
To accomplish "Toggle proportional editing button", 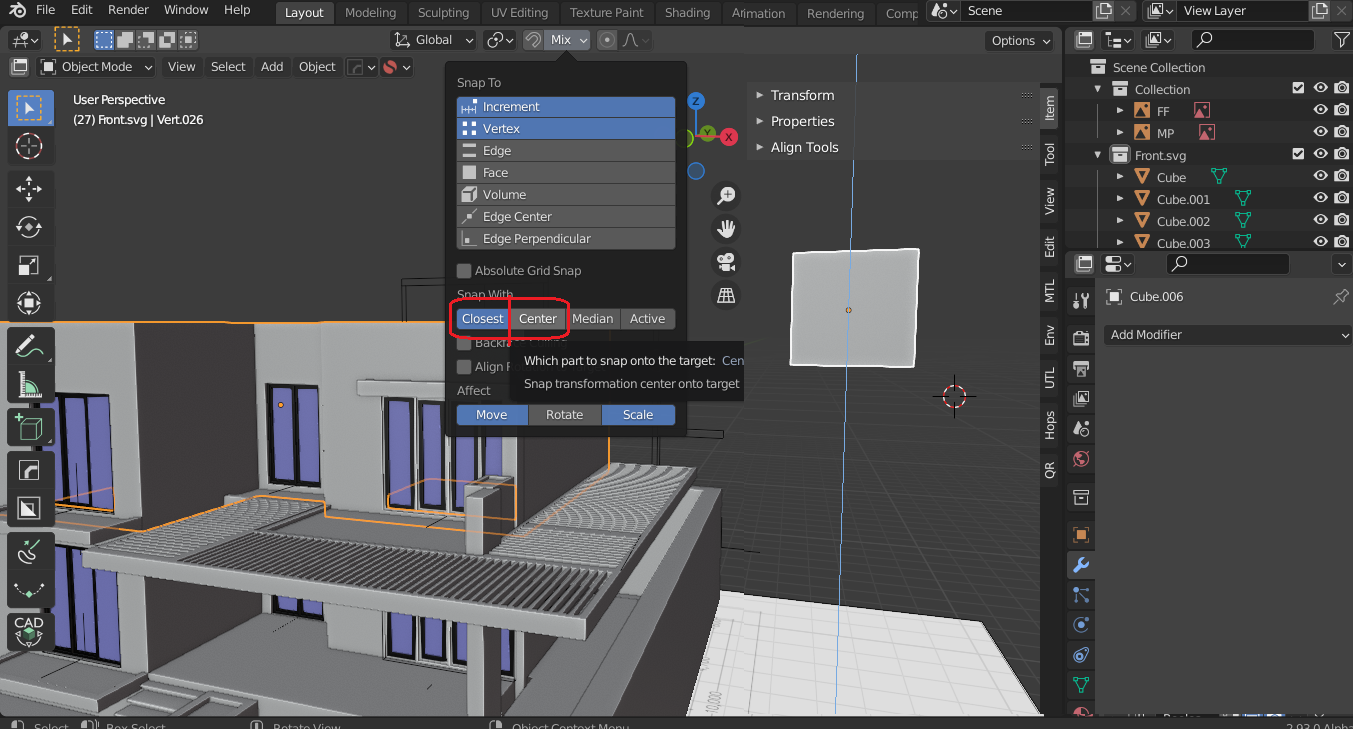I will 607,40.
